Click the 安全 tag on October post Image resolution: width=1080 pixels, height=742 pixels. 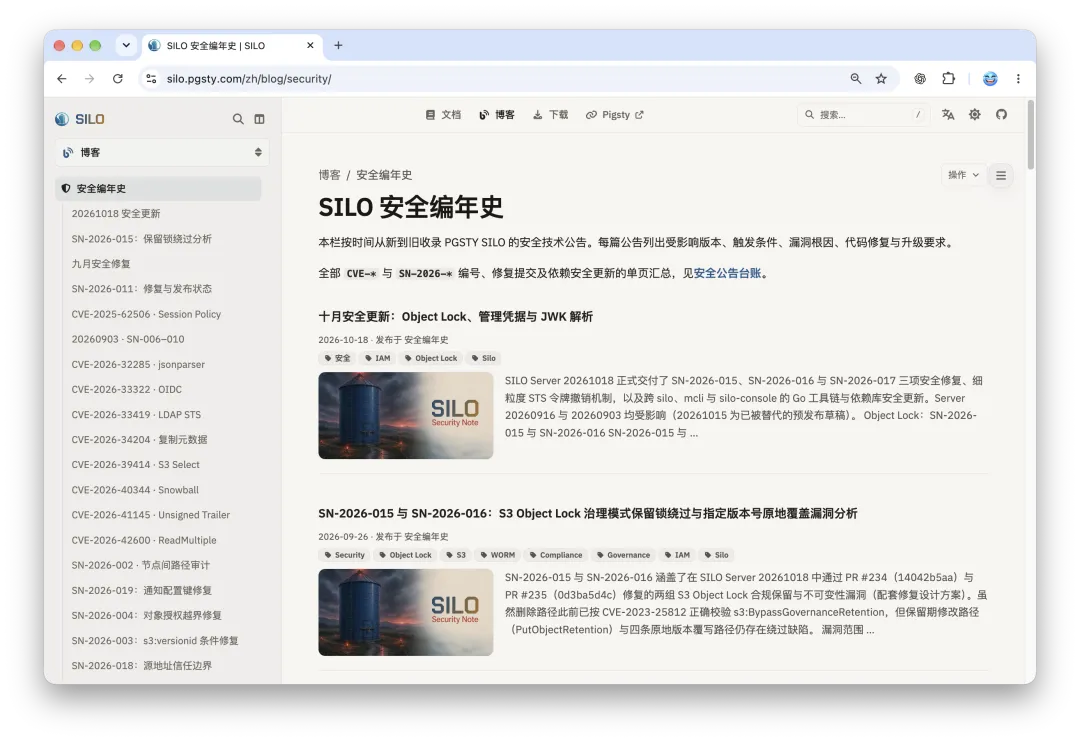click(338, 358)
